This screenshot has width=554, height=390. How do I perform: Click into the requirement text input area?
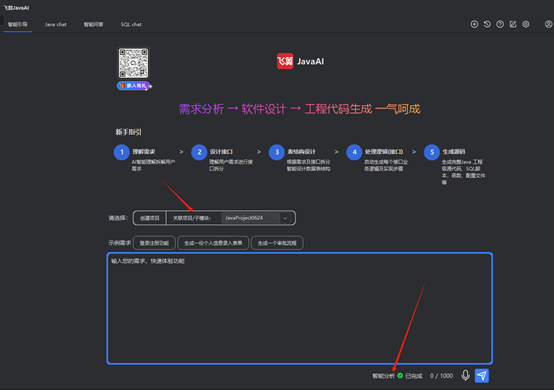(300, 308)
